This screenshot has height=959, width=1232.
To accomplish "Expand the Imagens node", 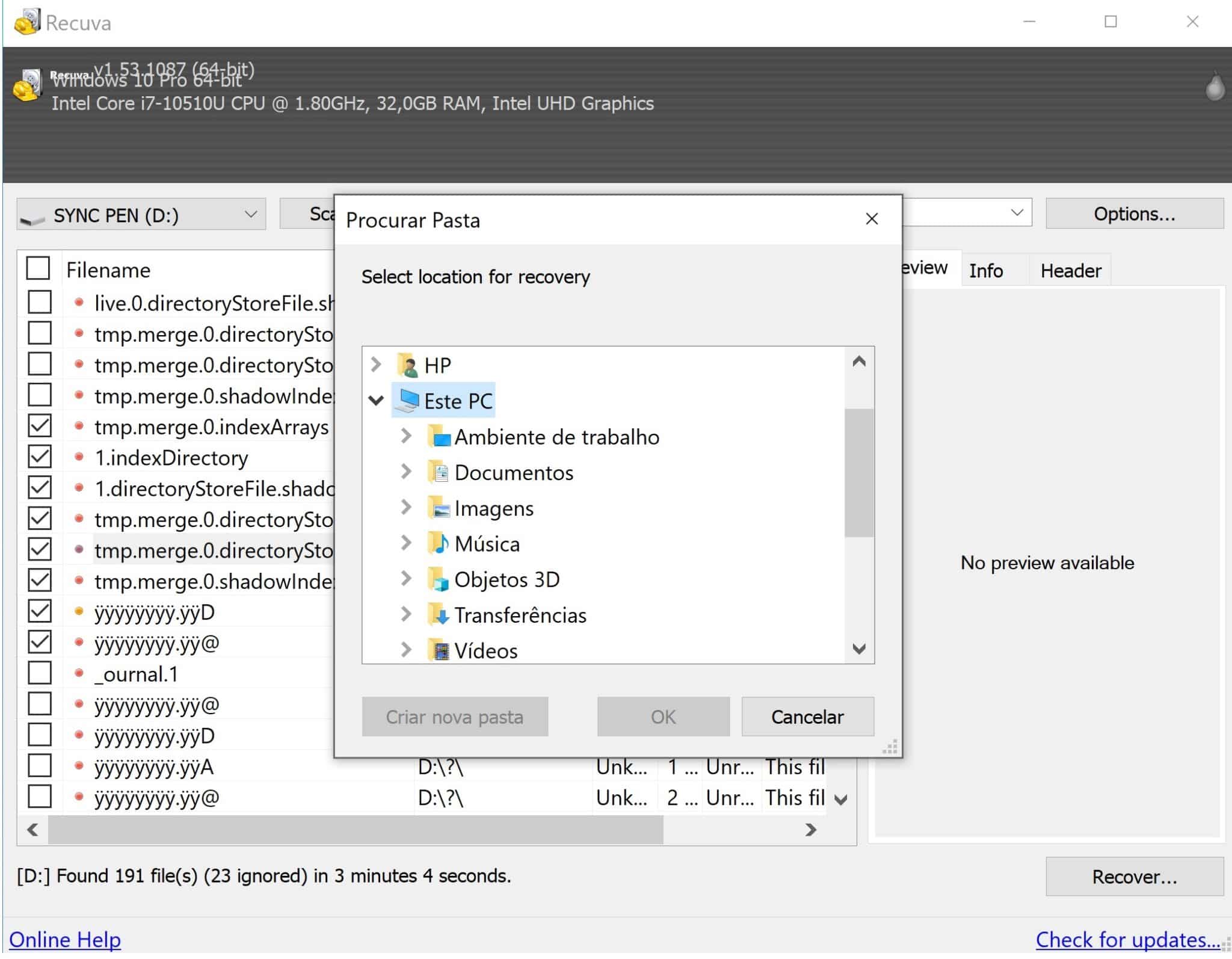I will click(x=407, y=507).
